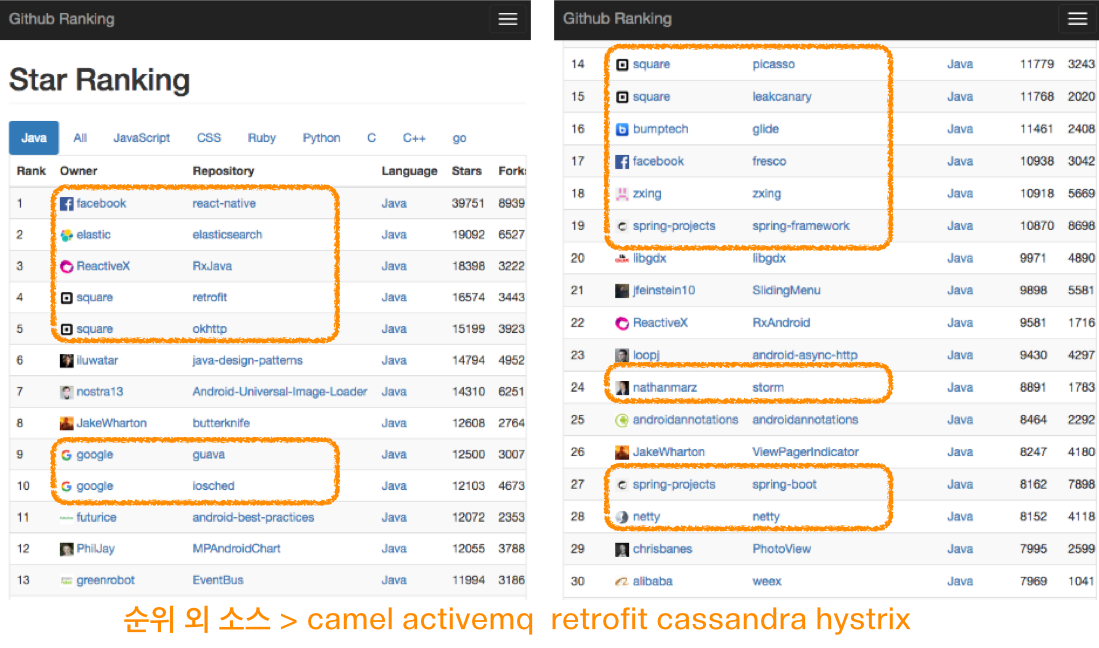
Task: Click PhilJay avatar icon
Action: click(67, 549)
